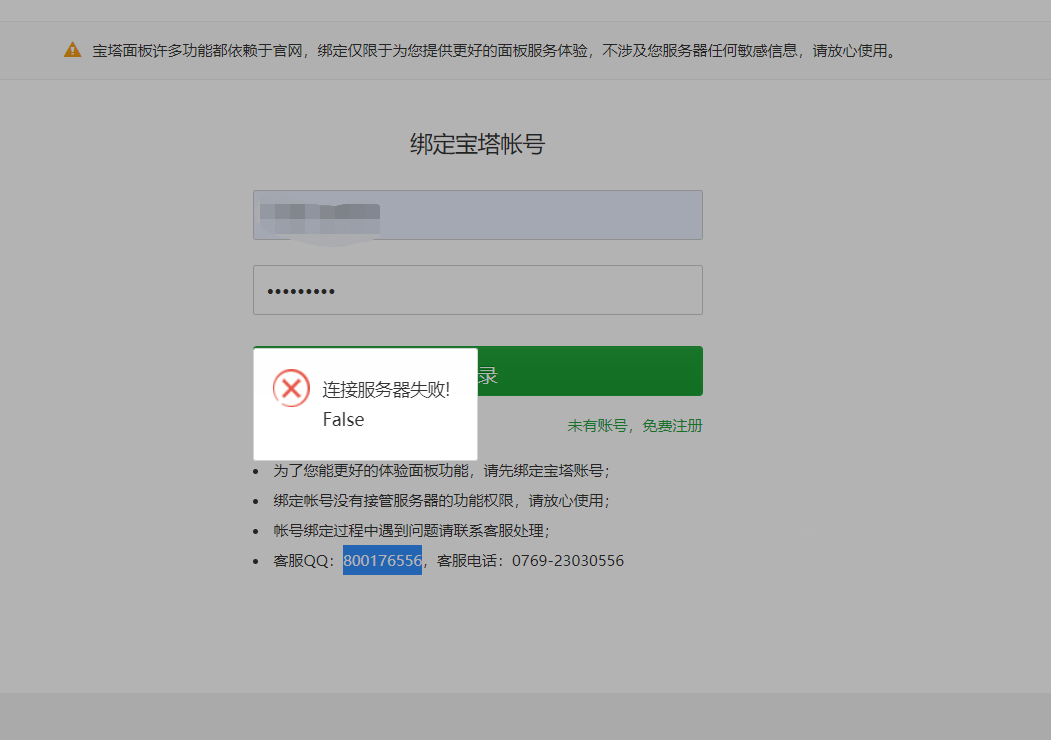Click the 绑定宝塔帐号 heading
This screenshot has height=740, width=1051.
point(478,144)
